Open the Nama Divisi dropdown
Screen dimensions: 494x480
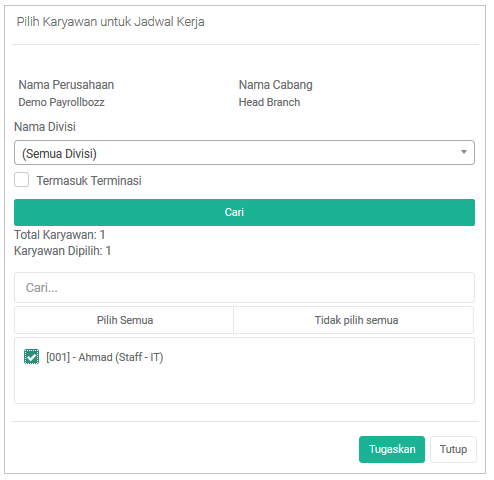(x=244, y=153)
